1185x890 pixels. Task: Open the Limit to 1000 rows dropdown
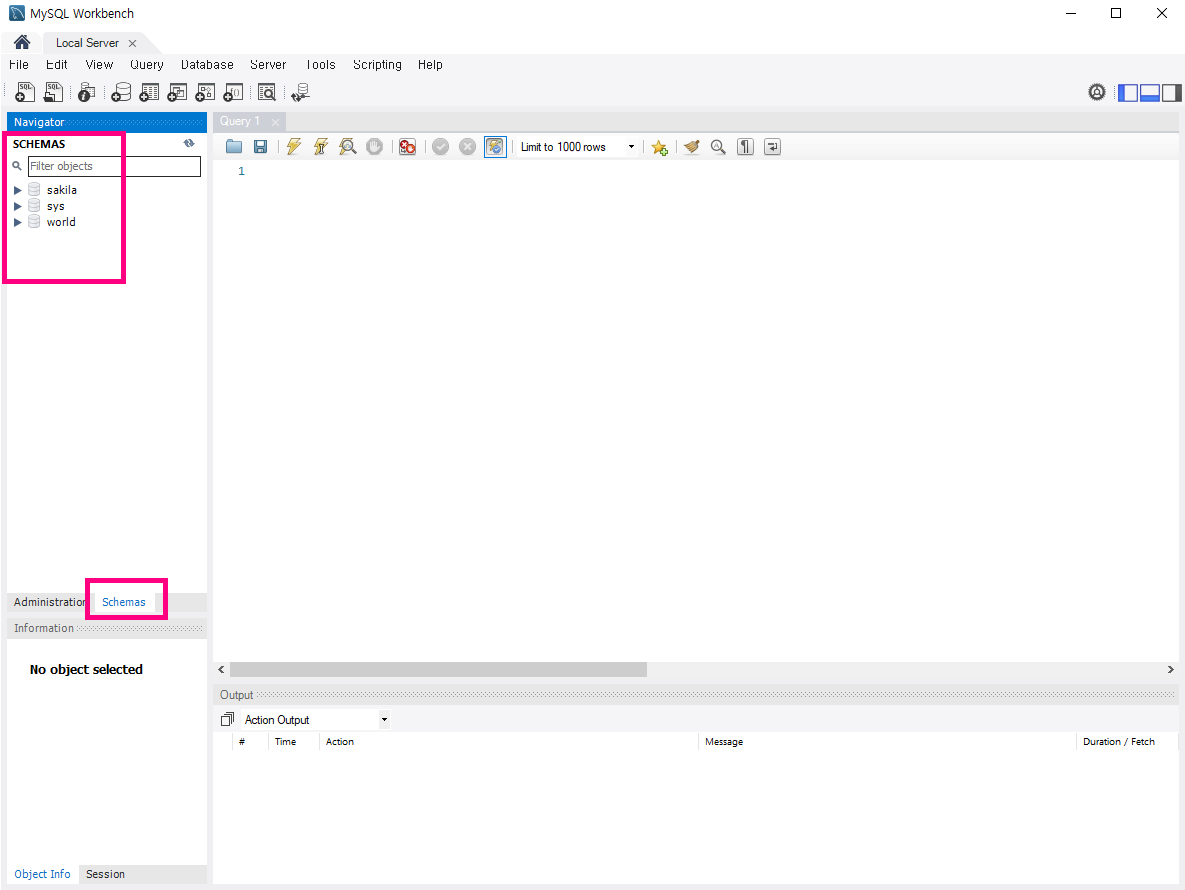[x=631, y=147]
